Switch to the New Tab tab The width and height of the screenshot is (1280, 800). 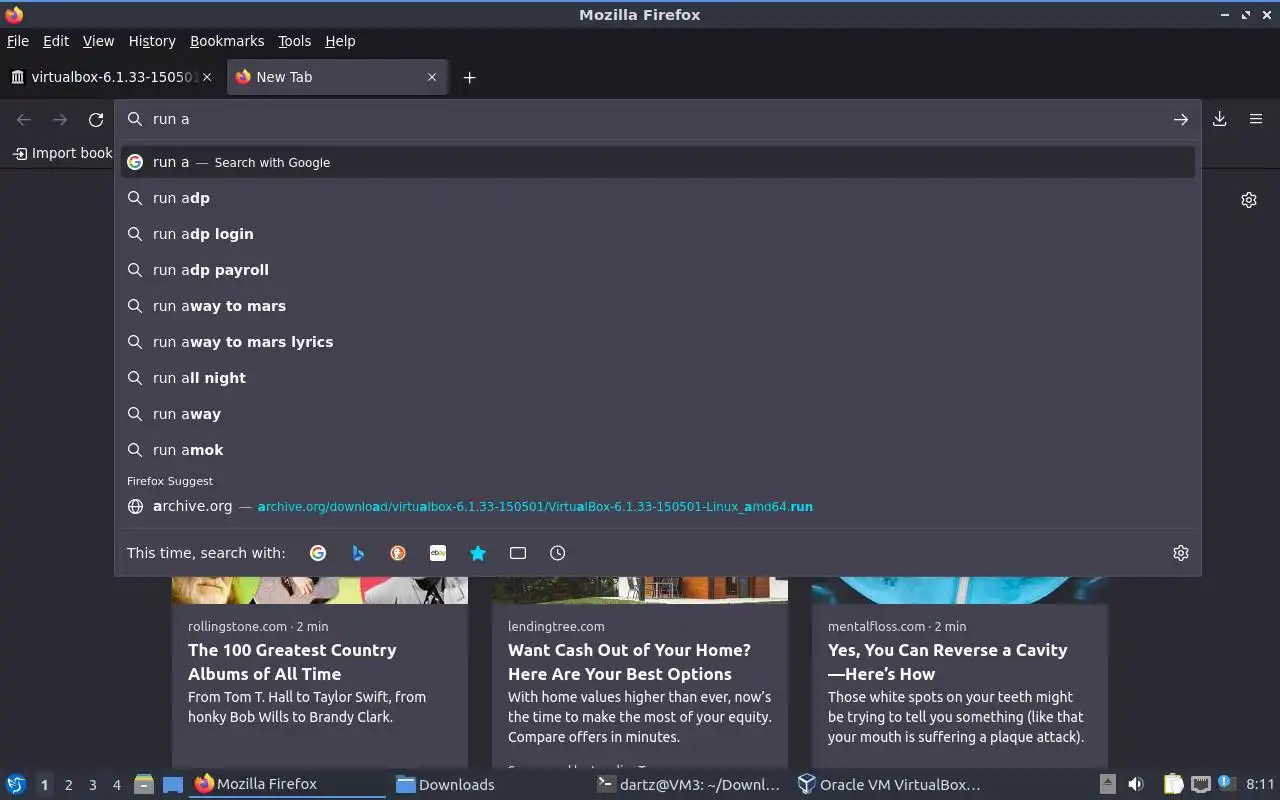pyautogui.click(x=337, y=77)
